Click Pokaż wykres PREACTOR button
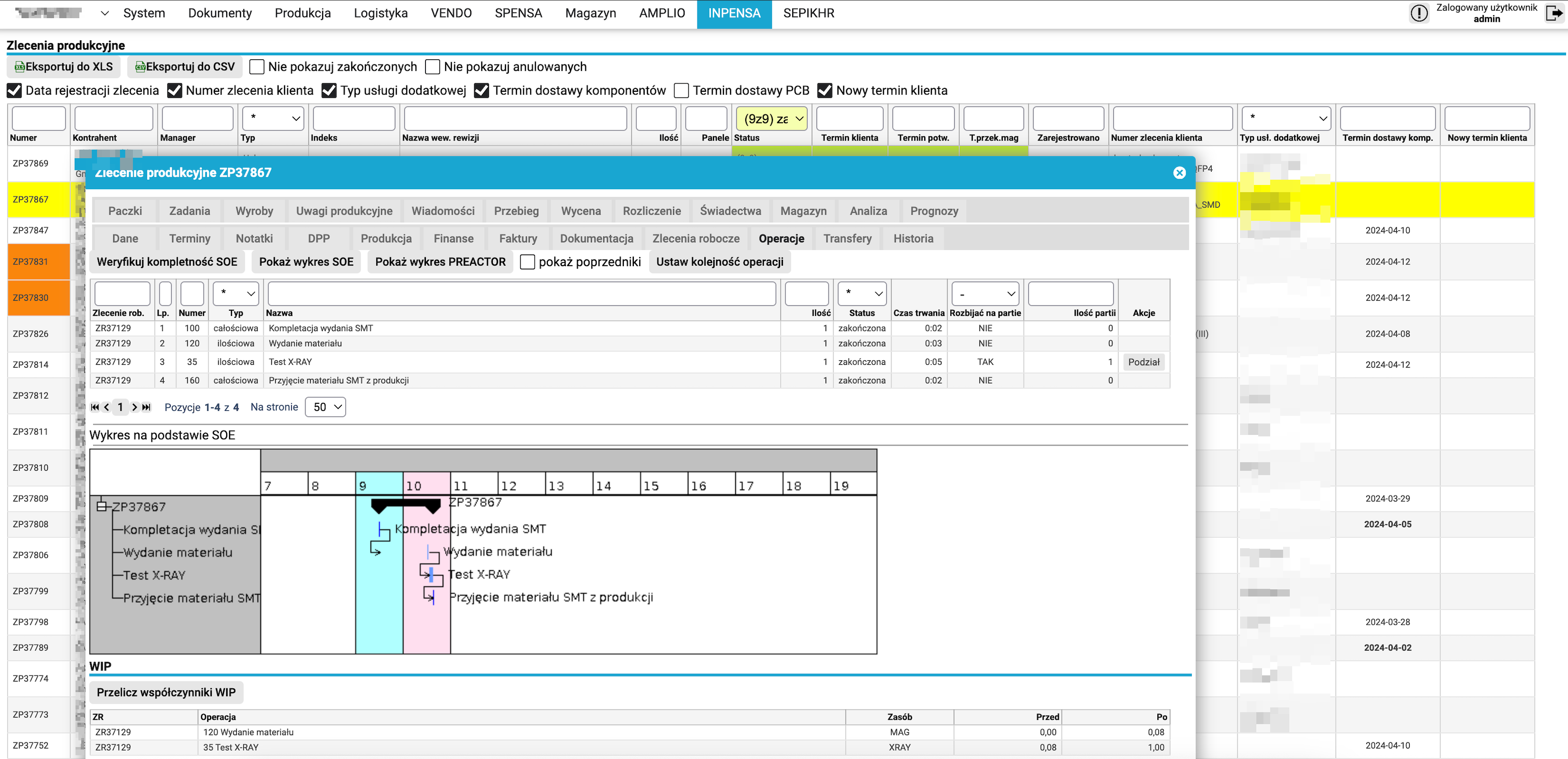The image size is (1568, 759). point(440,262)
